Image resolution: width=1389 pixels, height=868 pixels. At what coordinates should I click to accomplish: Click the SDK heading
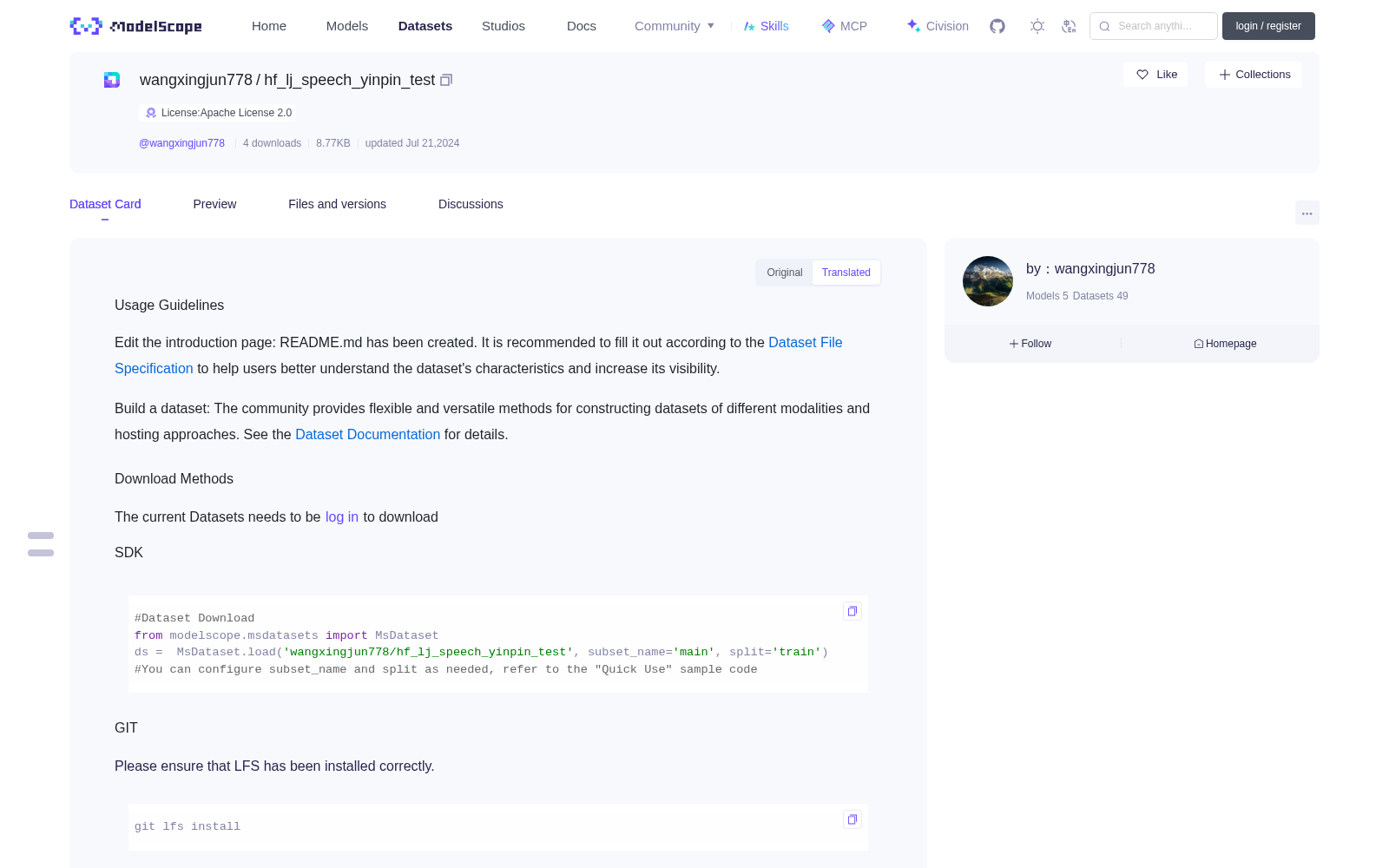tap(128, 553)
